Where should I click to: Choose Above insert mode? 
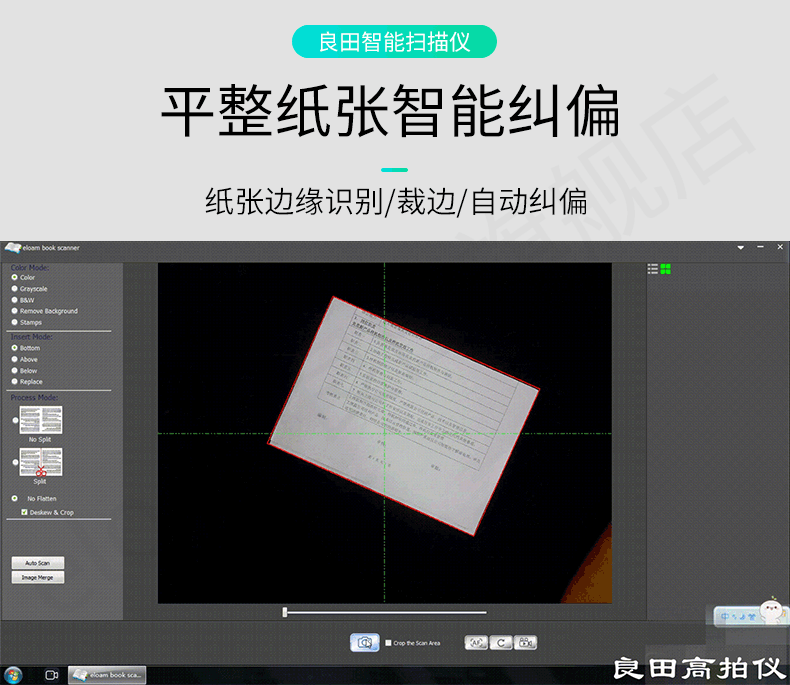pyautogui.click(x=14, y=359)
